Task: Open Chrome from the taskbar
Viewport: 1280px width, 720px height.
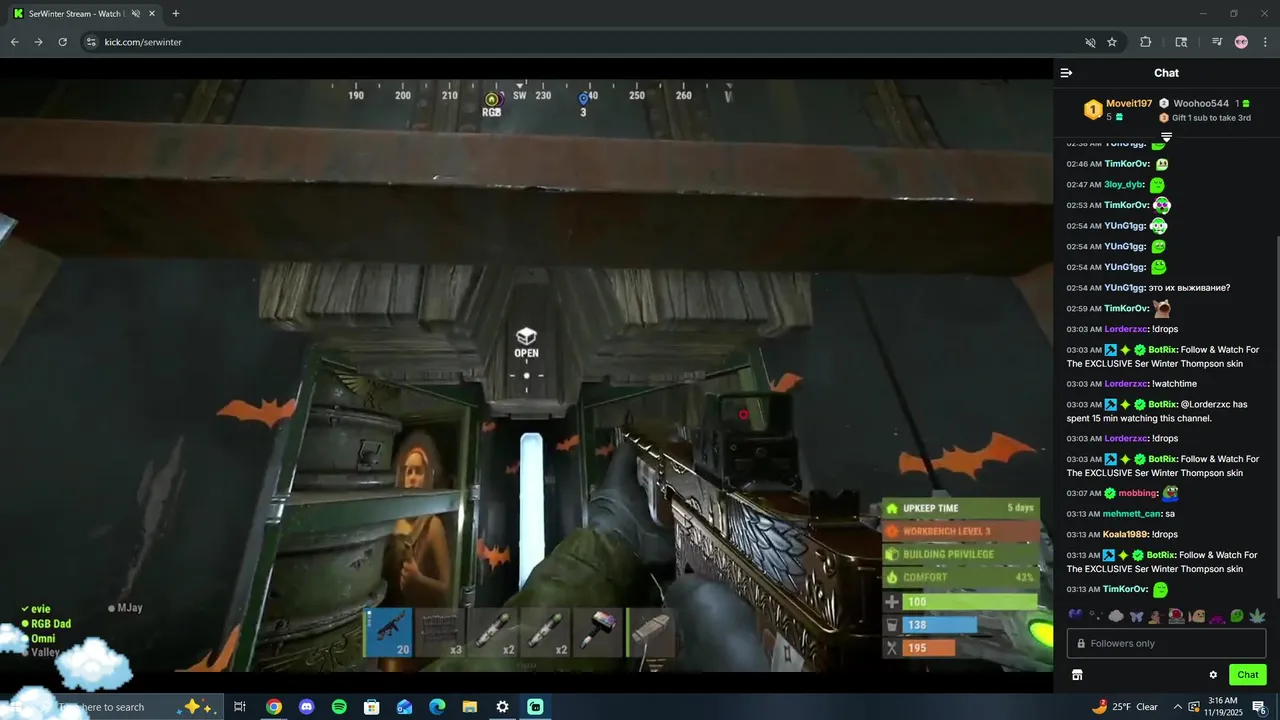Action: pyautogui.click(x=274, y=707)
